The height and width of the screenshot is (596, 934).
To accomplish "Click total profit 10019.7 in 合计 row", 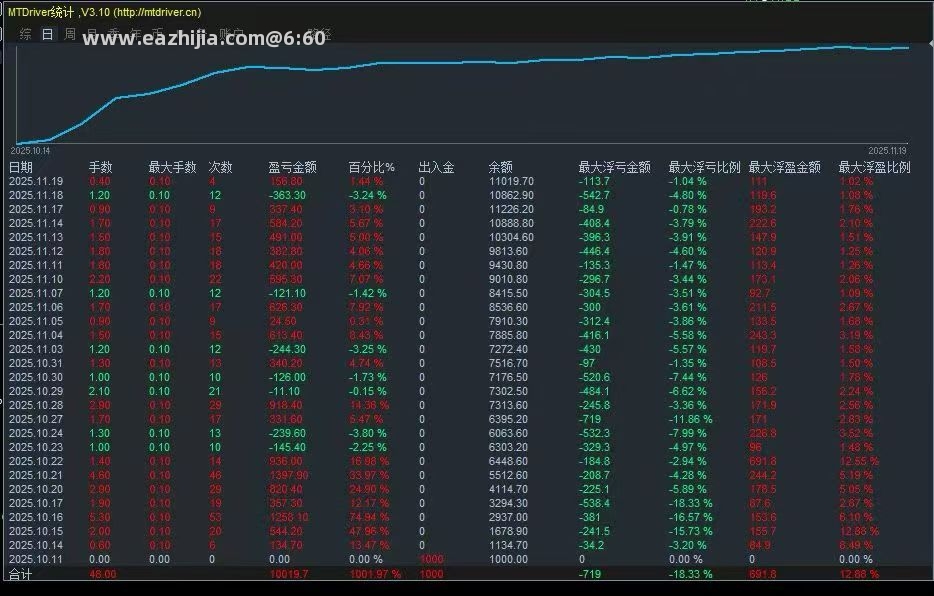I will pyautogui.click(x=289, y=574).
